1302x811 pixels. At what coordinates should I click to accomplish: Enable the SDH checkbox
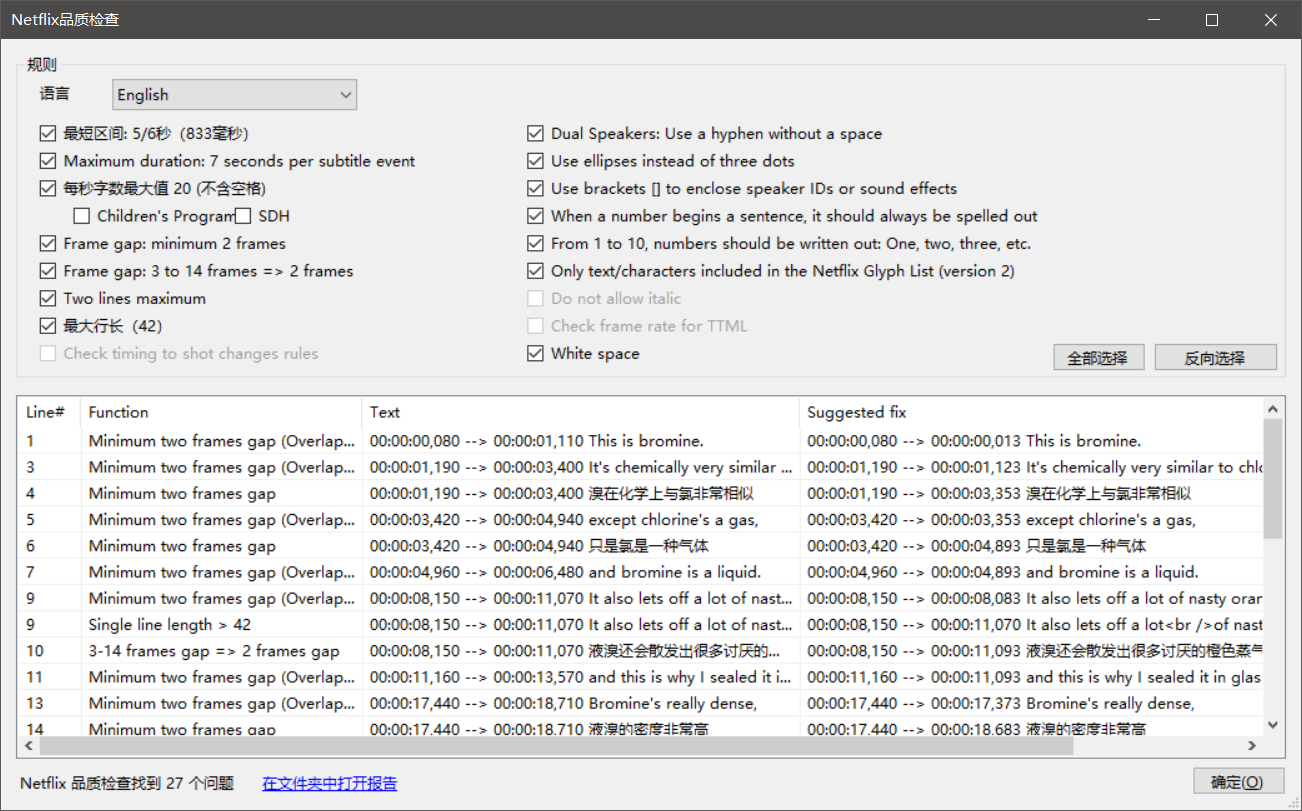[x=241, y=215]
